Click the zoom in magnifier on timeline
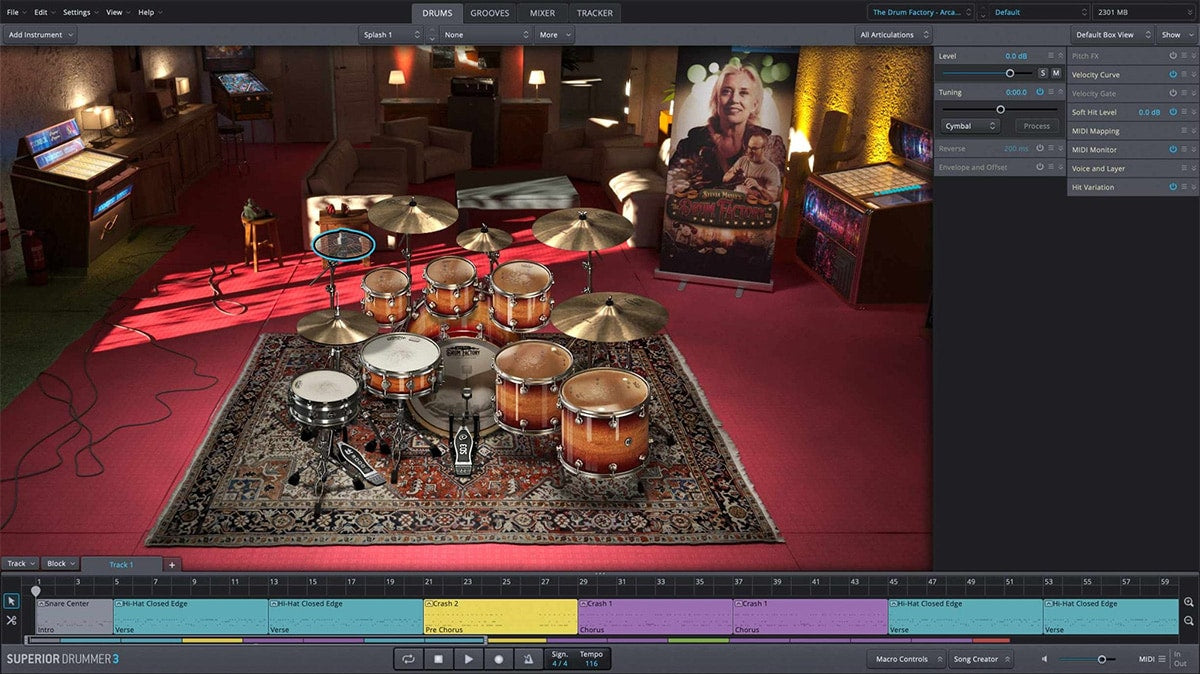Screen dimensions: 1200x674 1189,602
